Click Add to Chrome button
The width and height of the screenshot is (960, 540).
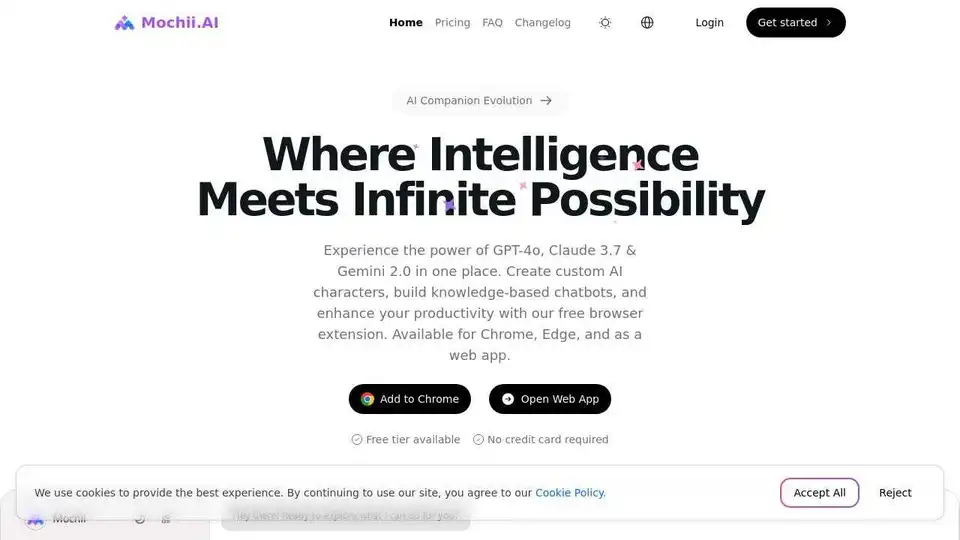pyautogui.click(x=410, y=399)
